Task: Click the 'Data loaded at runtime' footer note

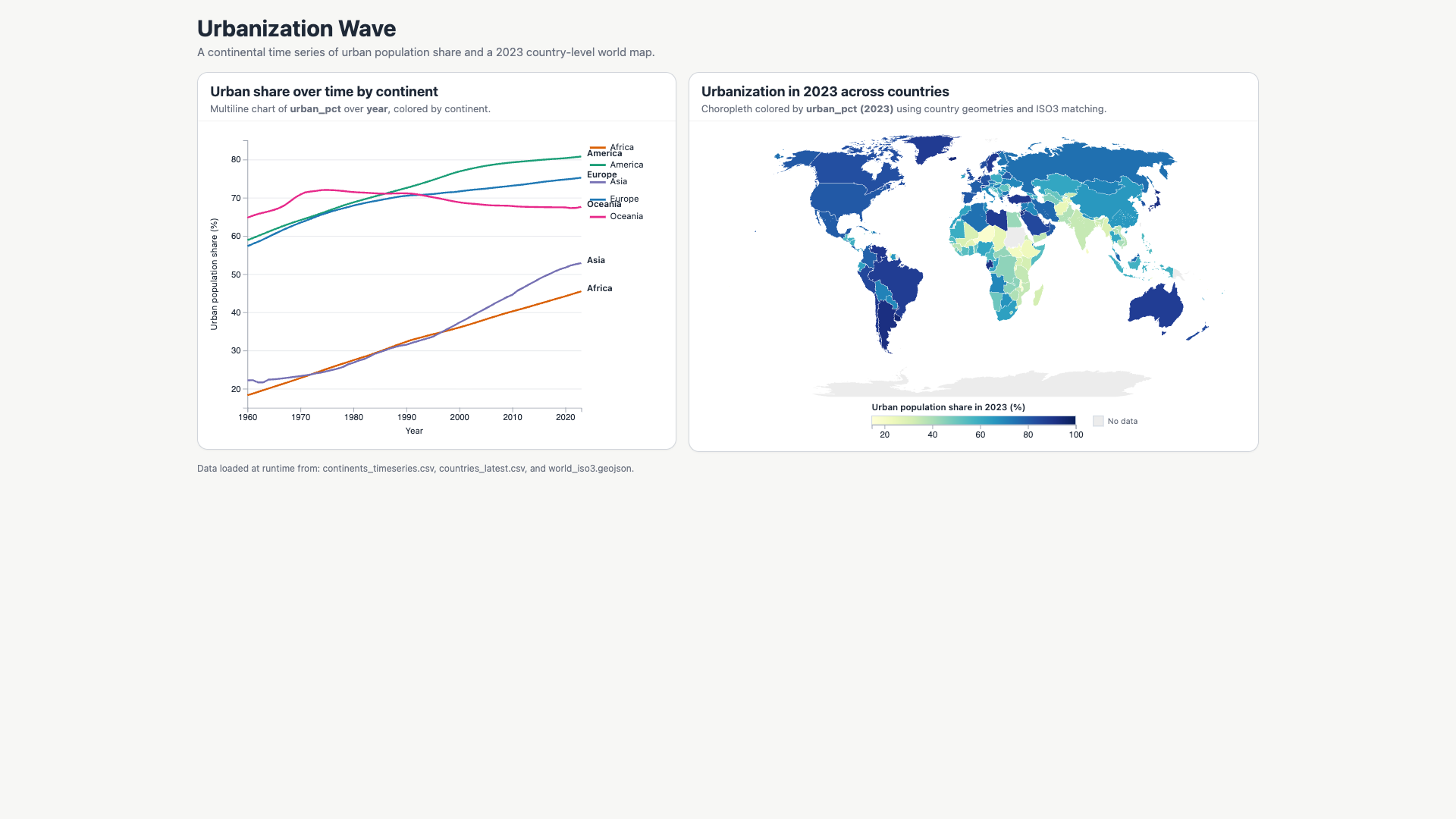Action: (416, 469)
